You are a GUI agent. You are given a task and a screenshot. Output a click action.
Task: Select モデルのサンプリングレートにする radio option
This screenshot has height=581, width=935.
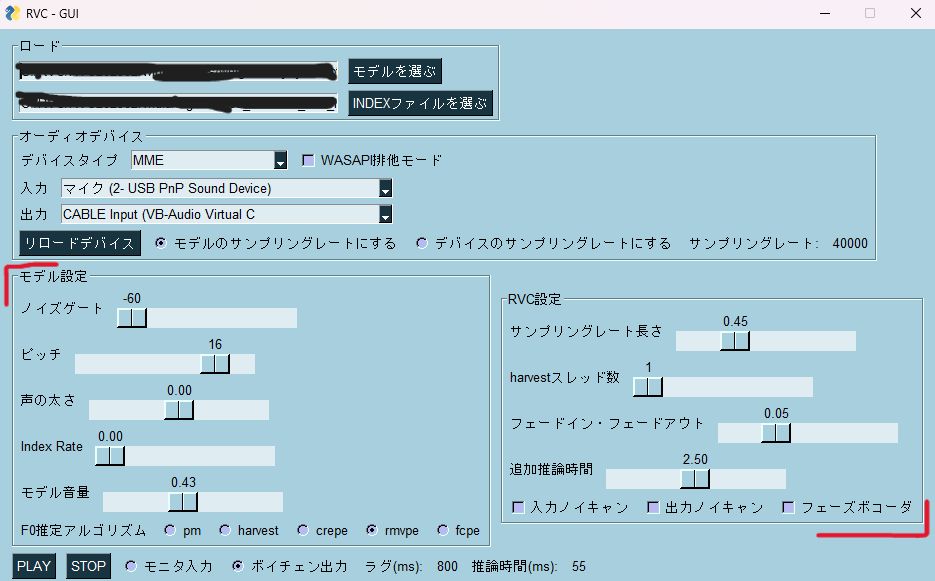[162, 243]
